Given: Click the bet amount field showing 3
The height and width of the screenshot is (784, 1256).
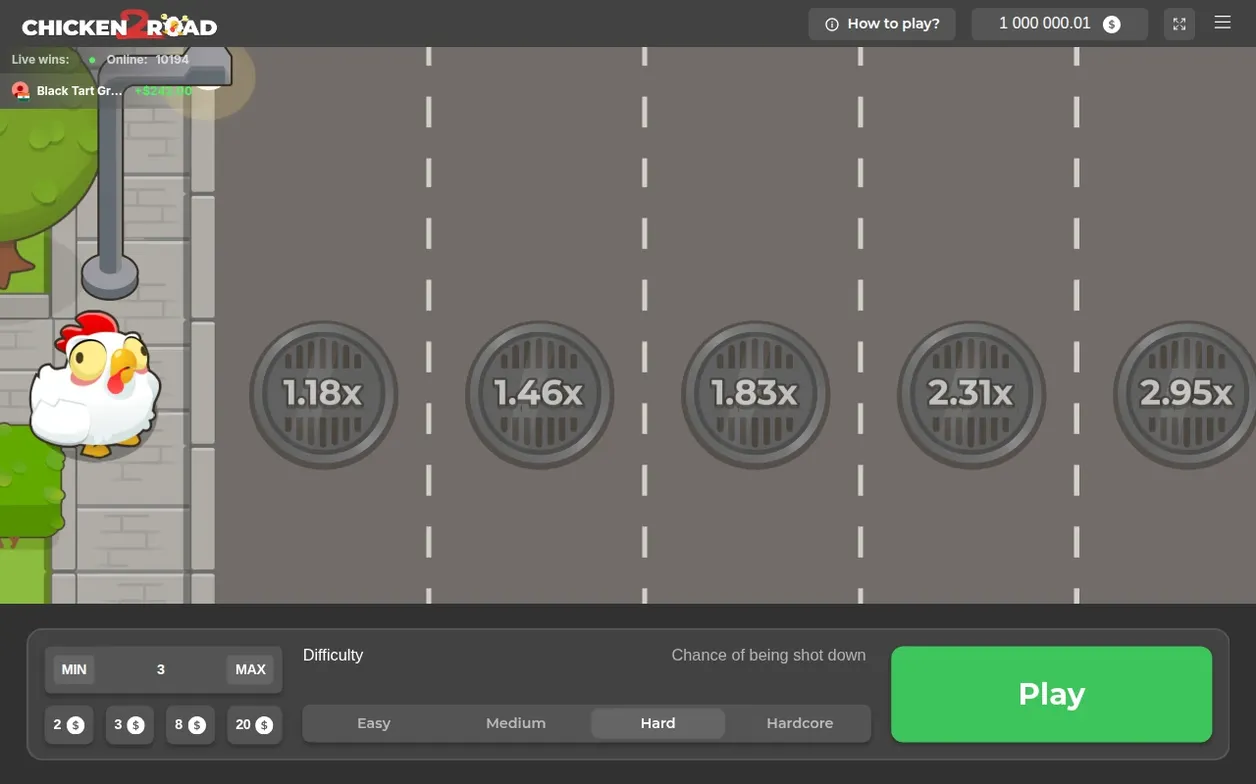Looking at the screenshot, I should point(161,669).
